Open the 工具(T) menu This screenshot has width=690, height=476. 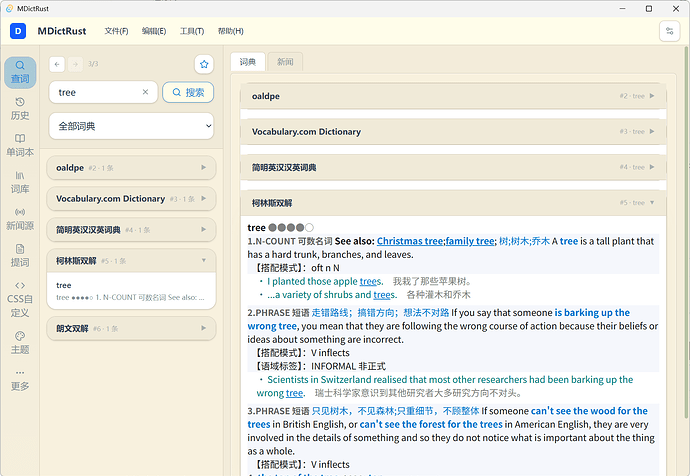(192, 31)
